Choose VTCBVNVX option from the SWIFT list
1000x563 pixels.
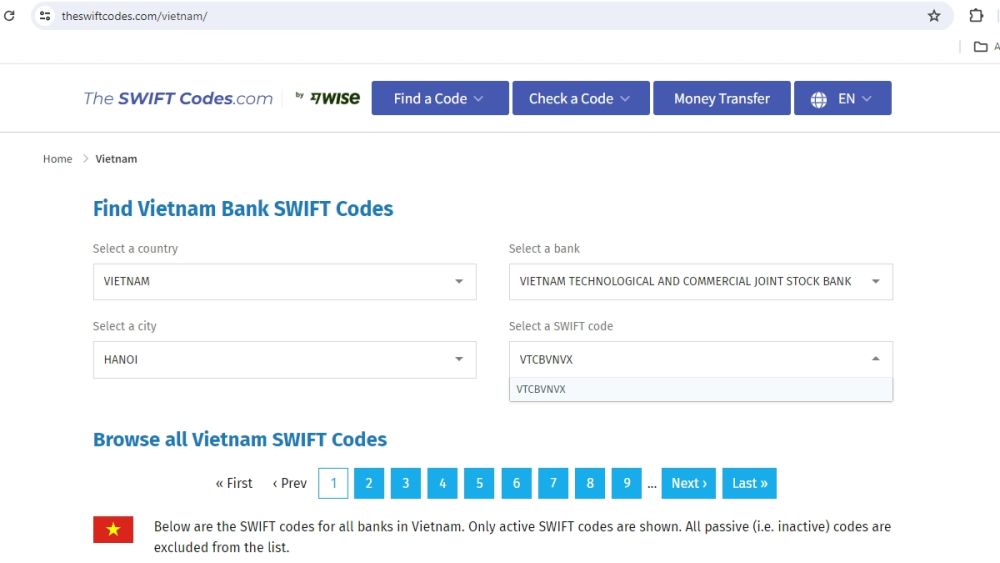click(x=542, y=389)
